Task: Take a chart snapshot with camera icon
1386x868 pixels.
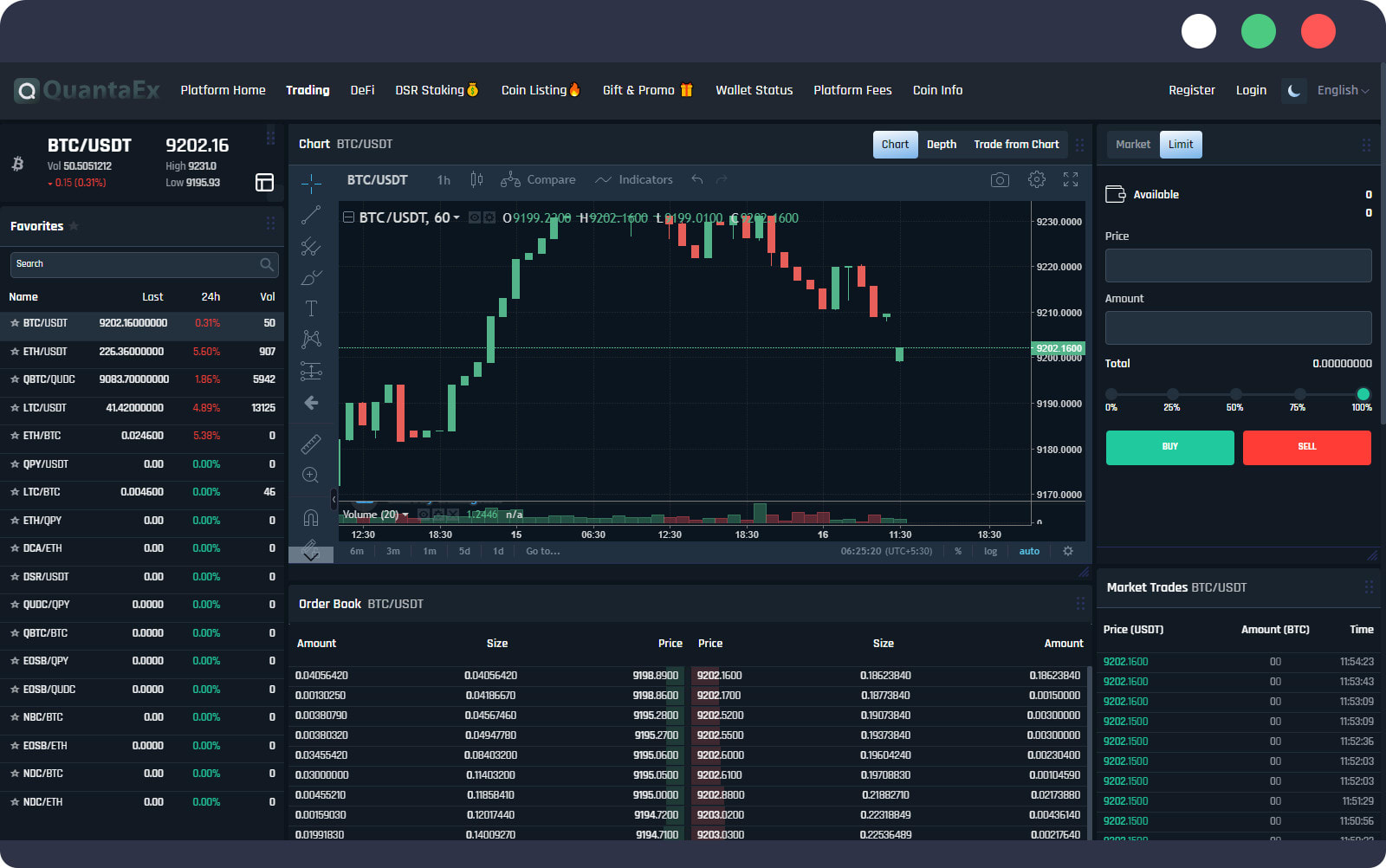Action: [1000, 179]
